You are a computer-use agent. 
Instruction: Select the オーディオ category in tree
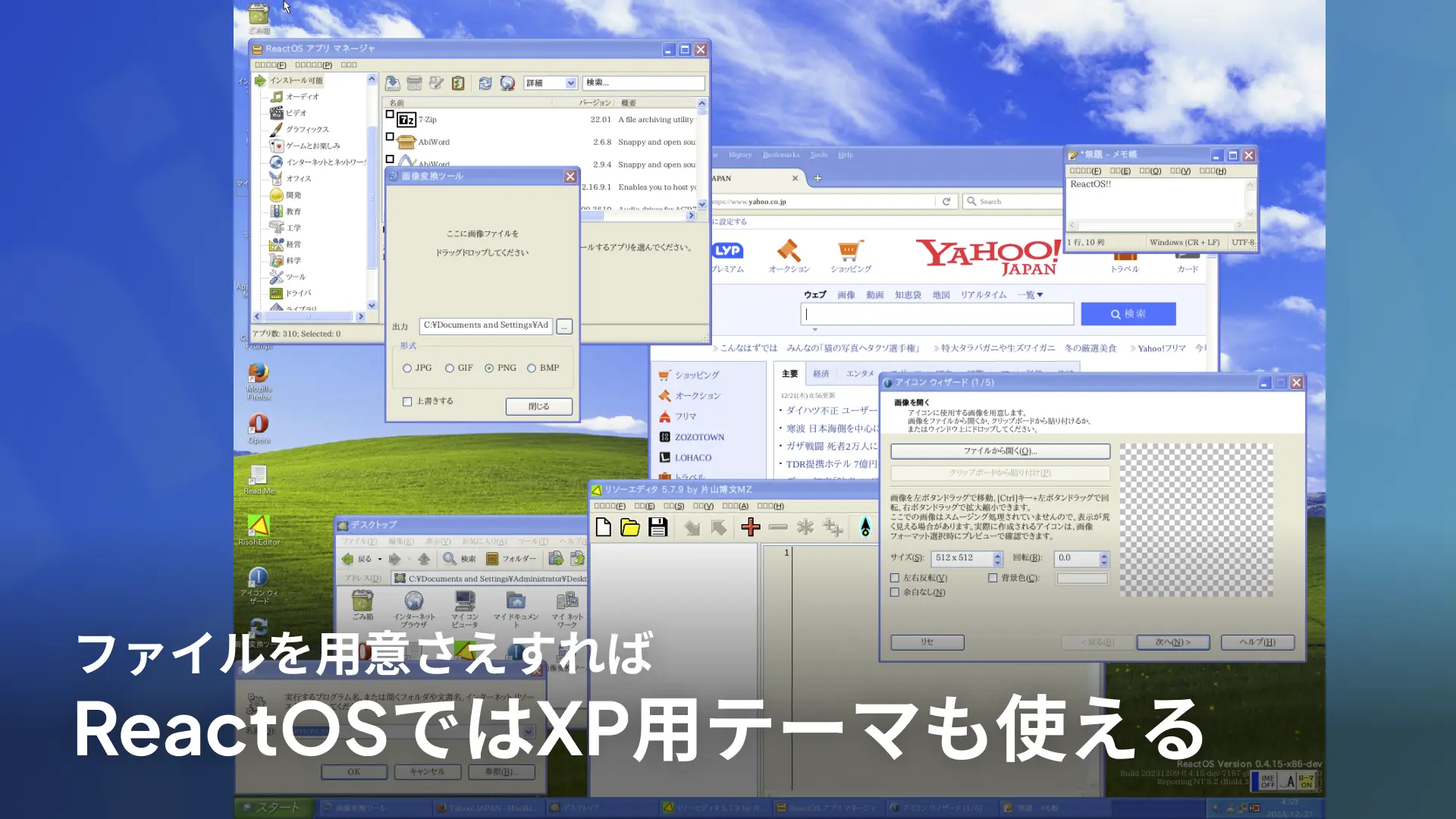click(x=302, y=97)
